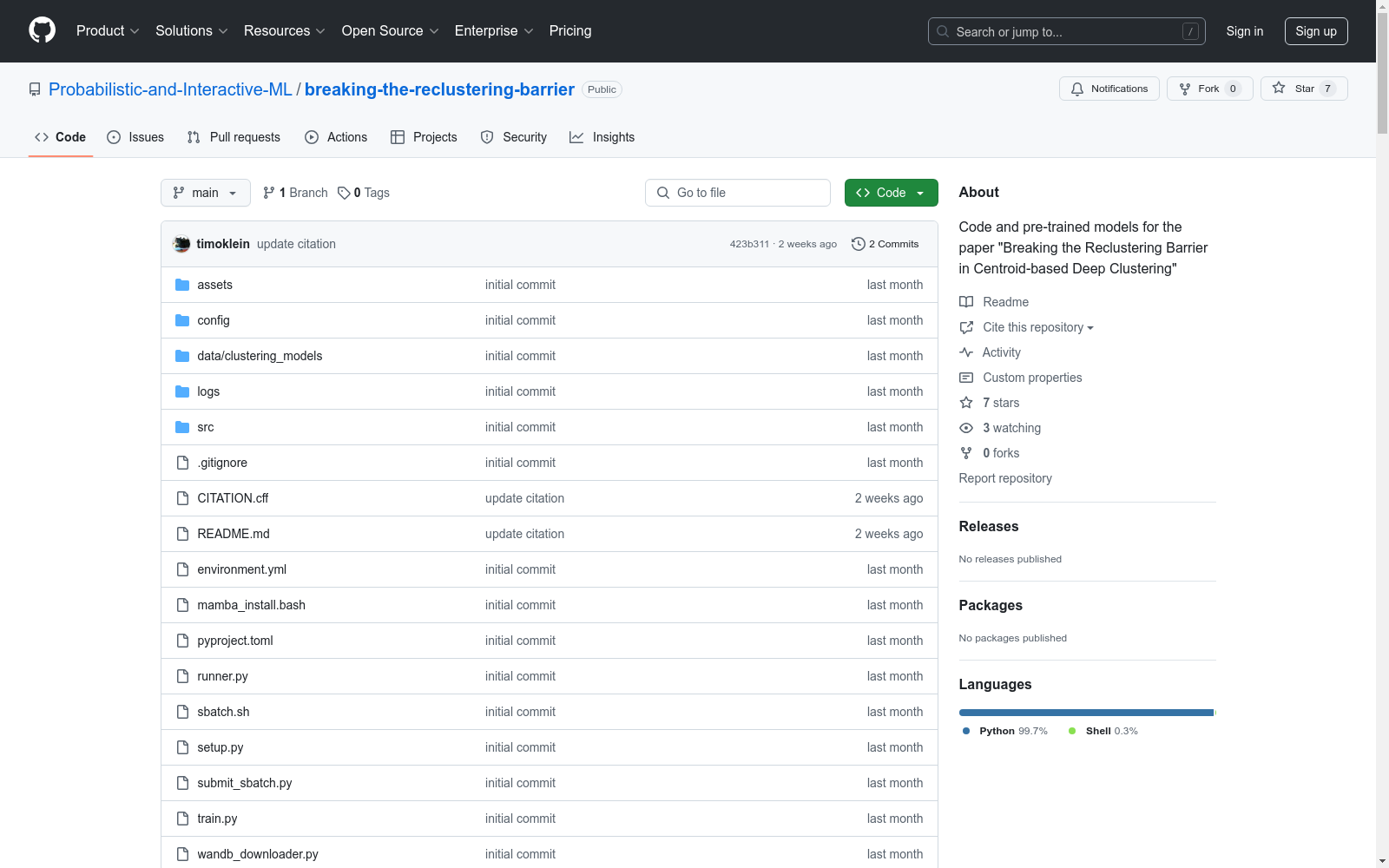Click the tag icon next to Tags

click(x=344, y=193)
